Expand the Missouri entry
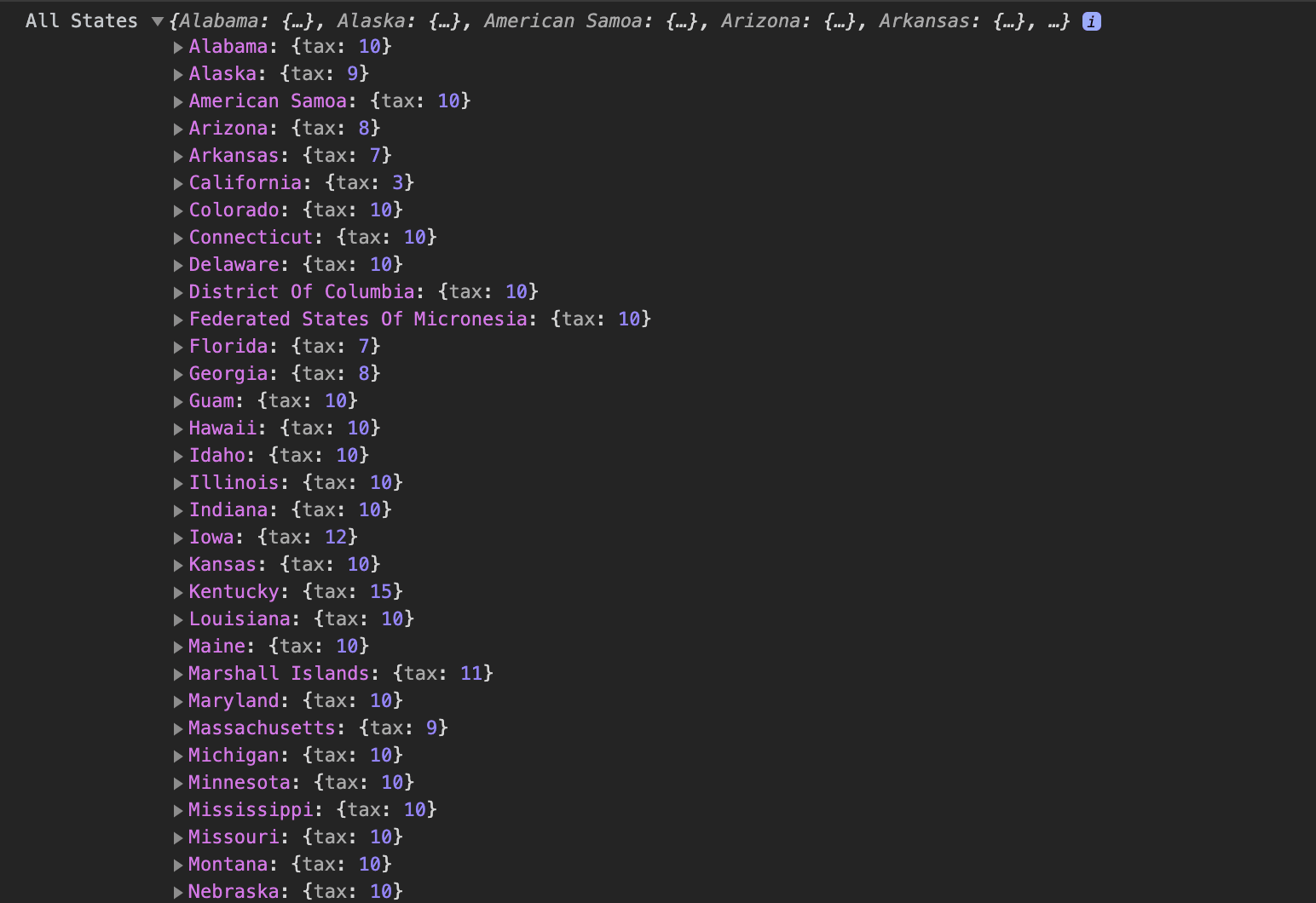 click(178, 838)
